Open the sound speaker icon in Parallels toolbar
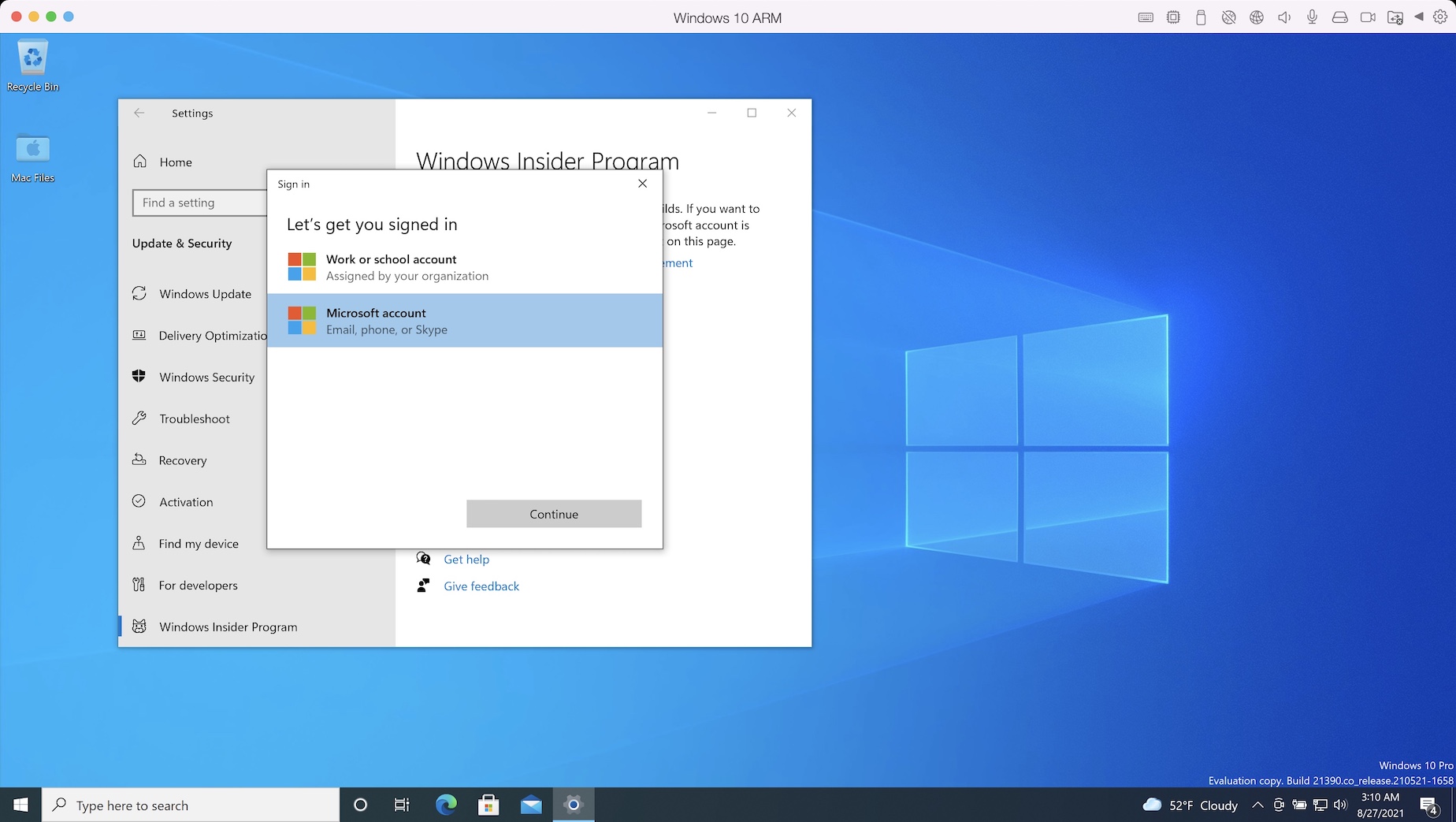Image resolution: width=1456 pixels, height=822 pixels. pos(1284,17)
